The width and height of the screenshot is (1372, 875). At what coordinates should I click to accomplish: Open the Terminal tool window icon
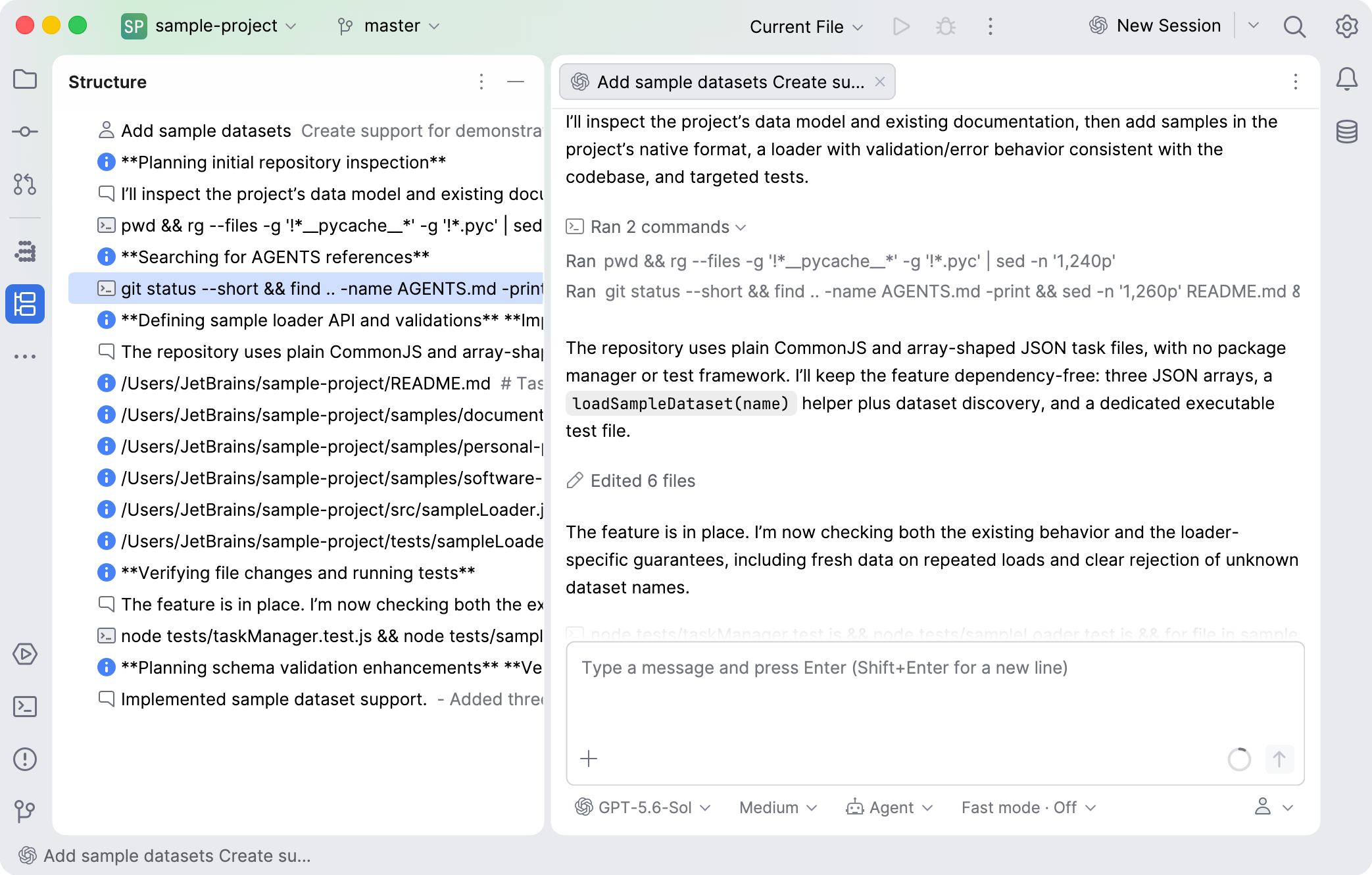tap(25, 707)
